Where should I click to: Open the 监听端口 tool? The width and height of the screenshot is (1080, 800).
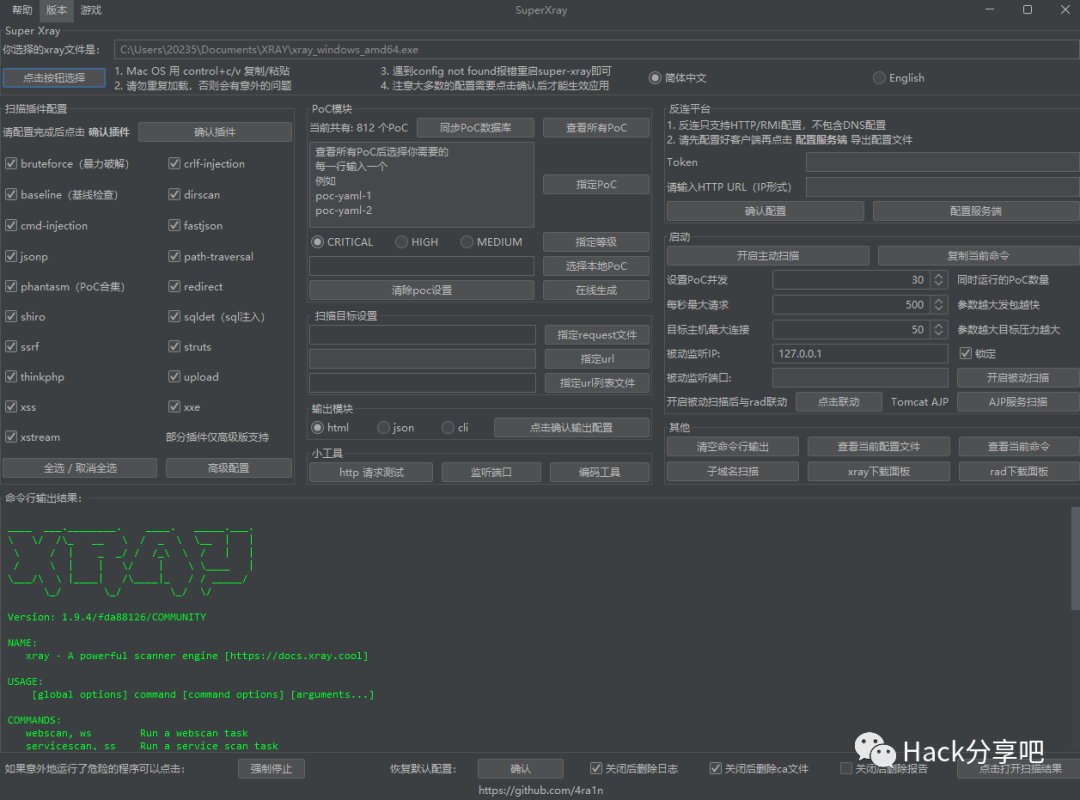point(491,472)
